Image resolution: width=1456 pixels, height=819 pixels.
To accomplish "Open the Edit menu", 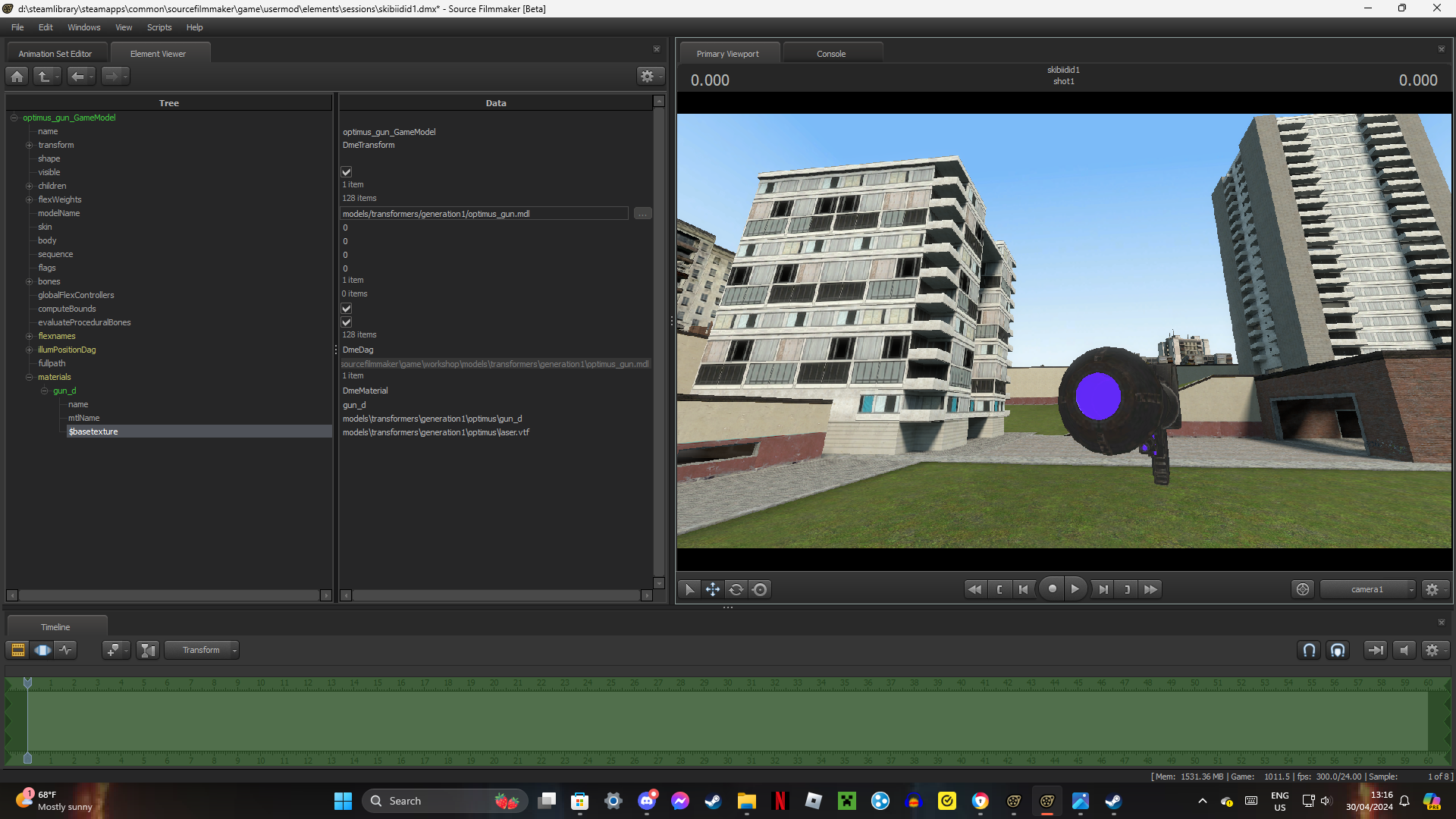I will [45, 27].
